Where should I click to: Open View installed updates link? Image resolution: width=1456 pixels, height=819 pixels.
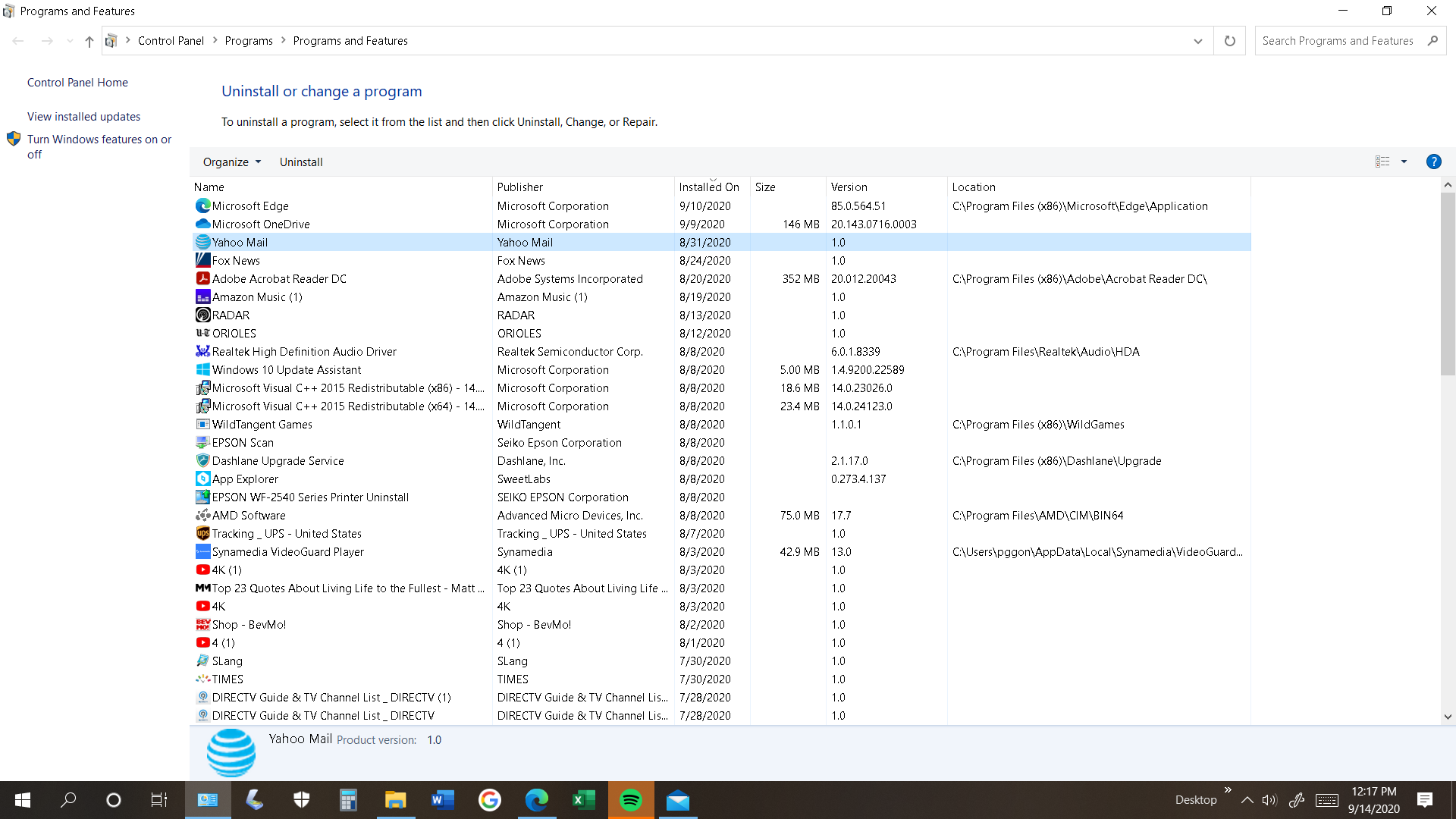[83, 117]
